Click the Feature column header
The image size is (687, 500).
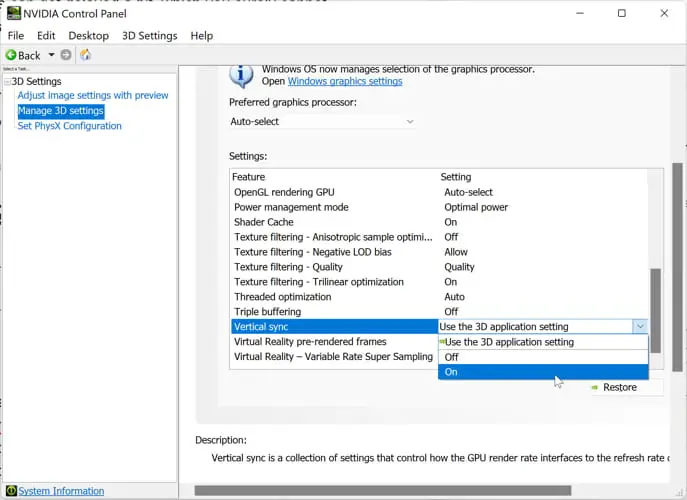point(248,177)
